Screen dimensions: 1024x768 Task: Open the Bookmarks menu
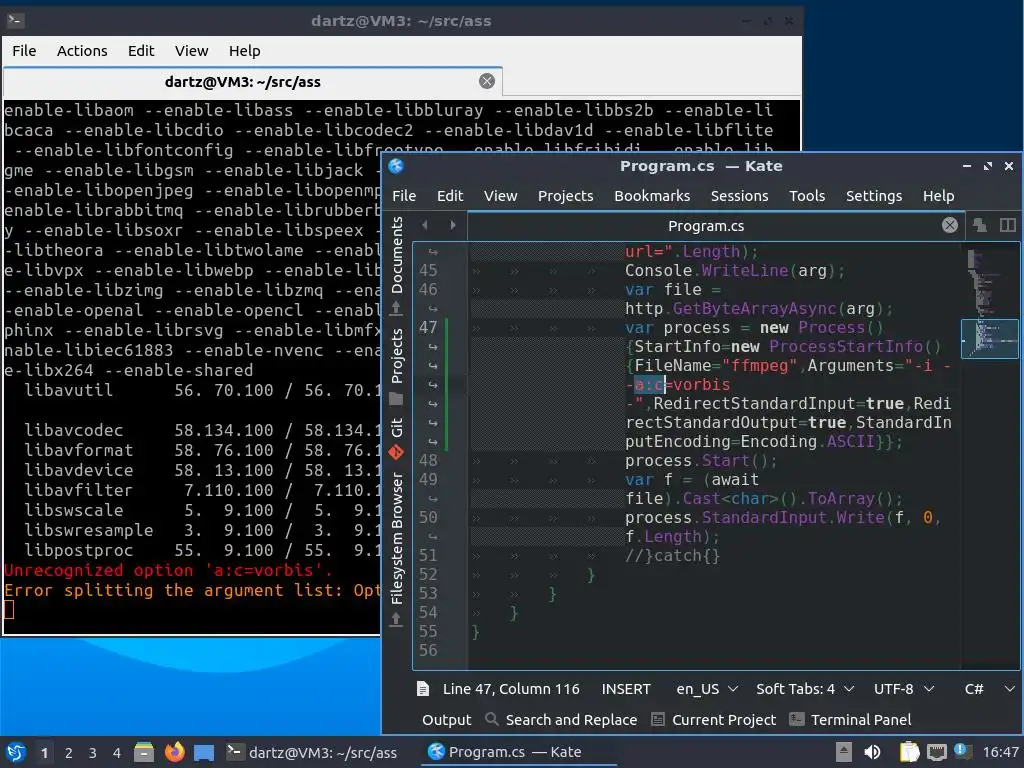tap(652, 196)
